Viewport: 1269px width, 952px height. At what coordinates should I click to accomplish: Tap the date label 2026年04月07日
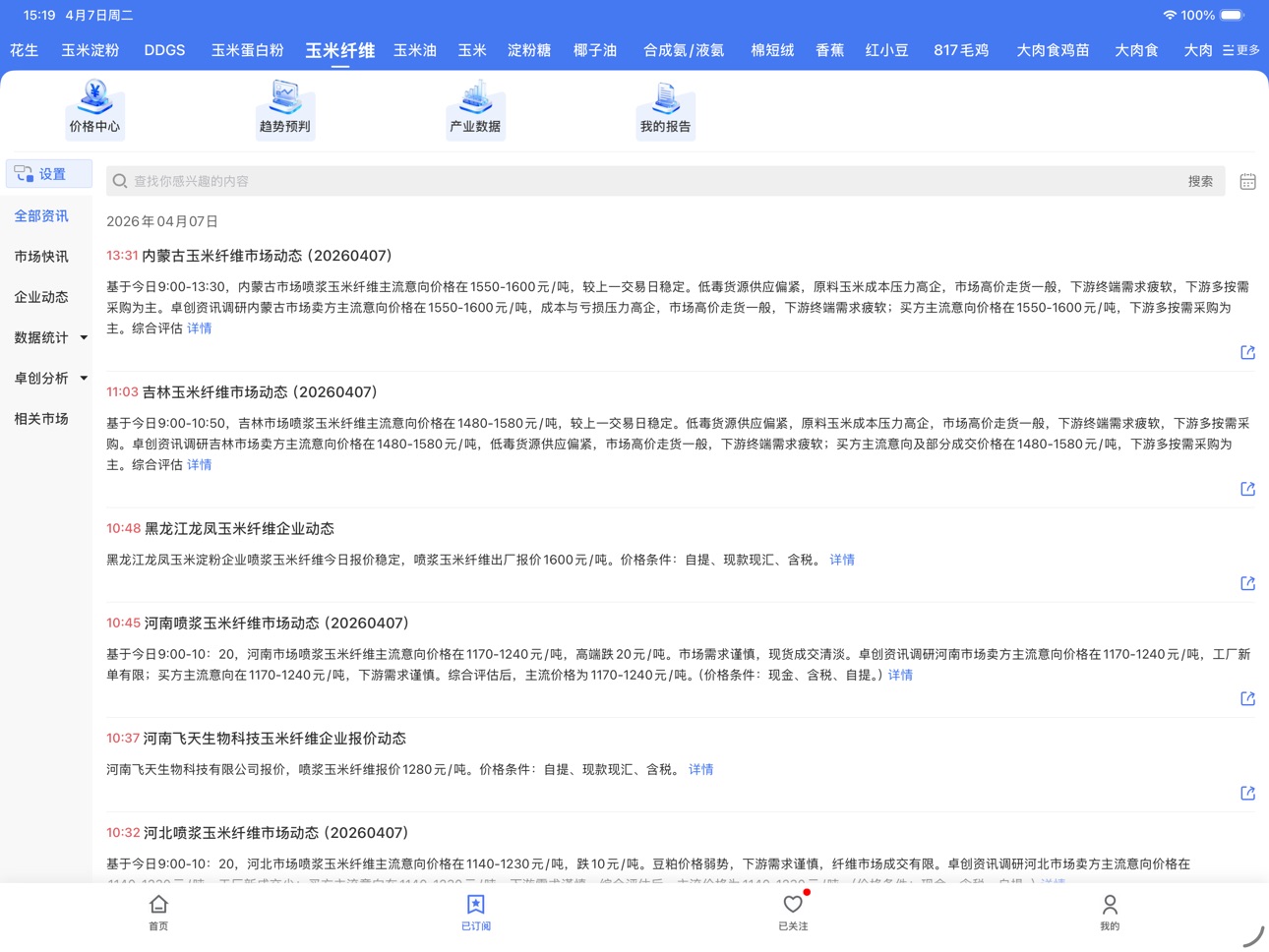click(162, 221)
